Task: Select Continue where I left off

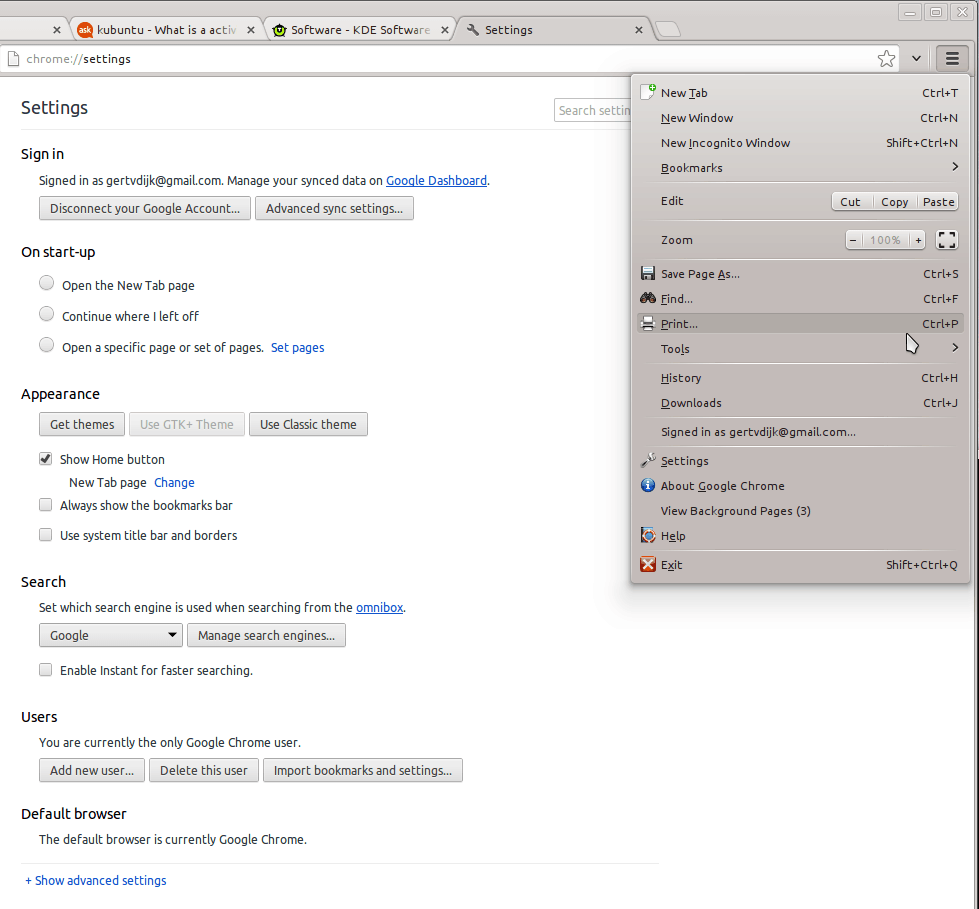Action: 46,313
